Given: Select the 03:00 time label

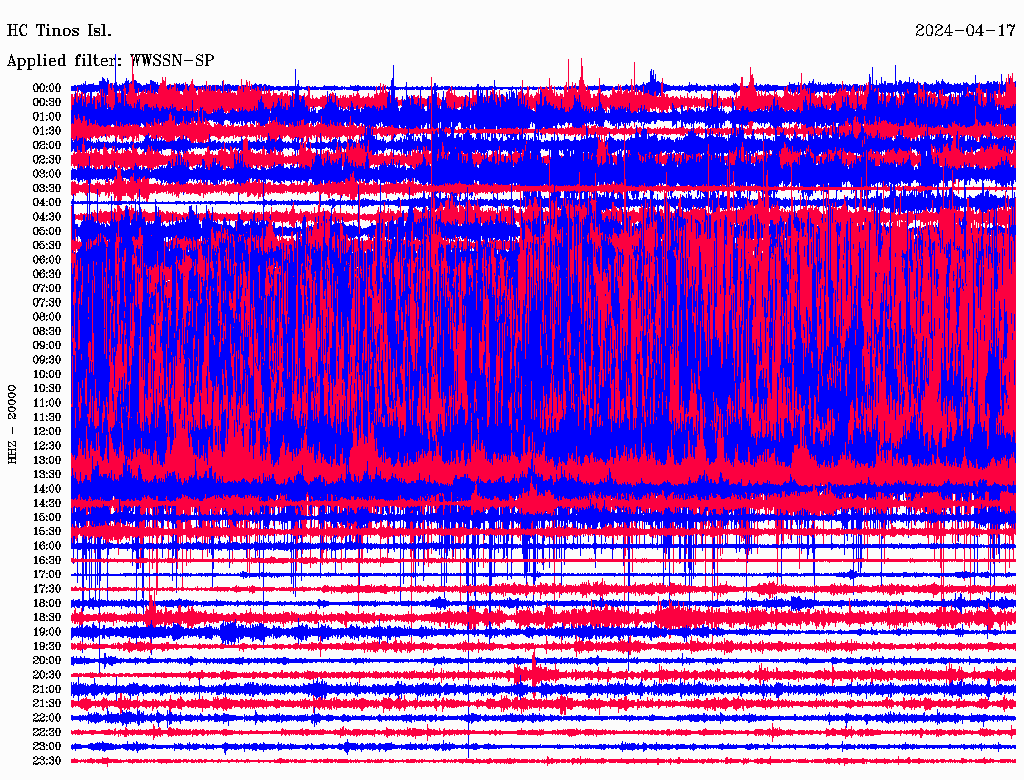Looking at the screenshot, I should coord(47,174).
